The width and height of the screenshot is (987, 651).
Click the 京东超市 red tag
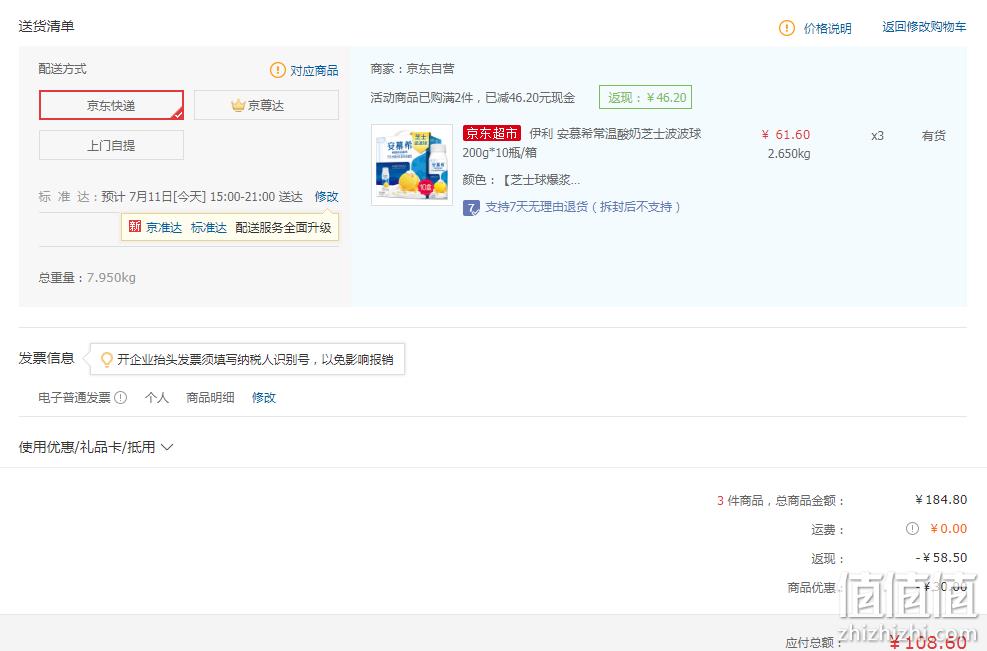tap(492, 133)
